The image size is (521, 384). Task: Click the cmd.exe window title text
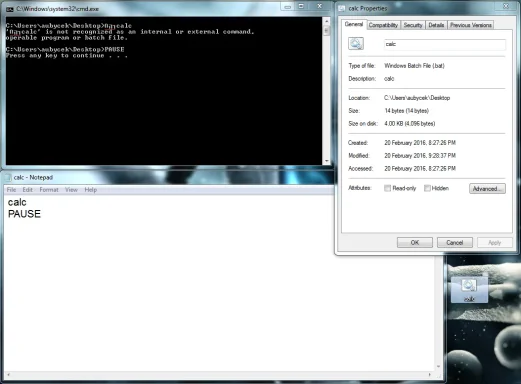pos(58,9)
